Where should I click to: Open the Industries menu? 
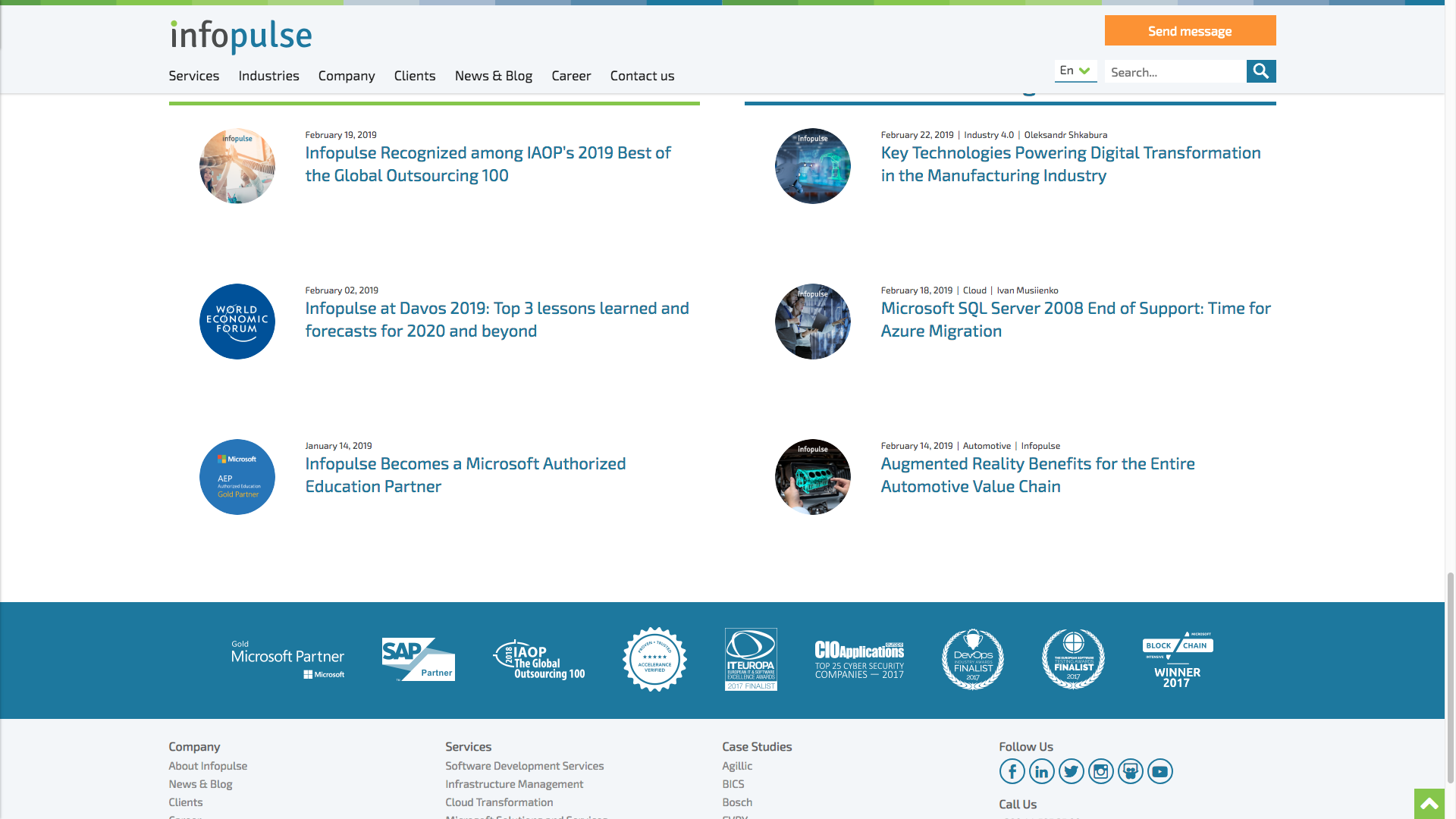[x=268, y=76]
